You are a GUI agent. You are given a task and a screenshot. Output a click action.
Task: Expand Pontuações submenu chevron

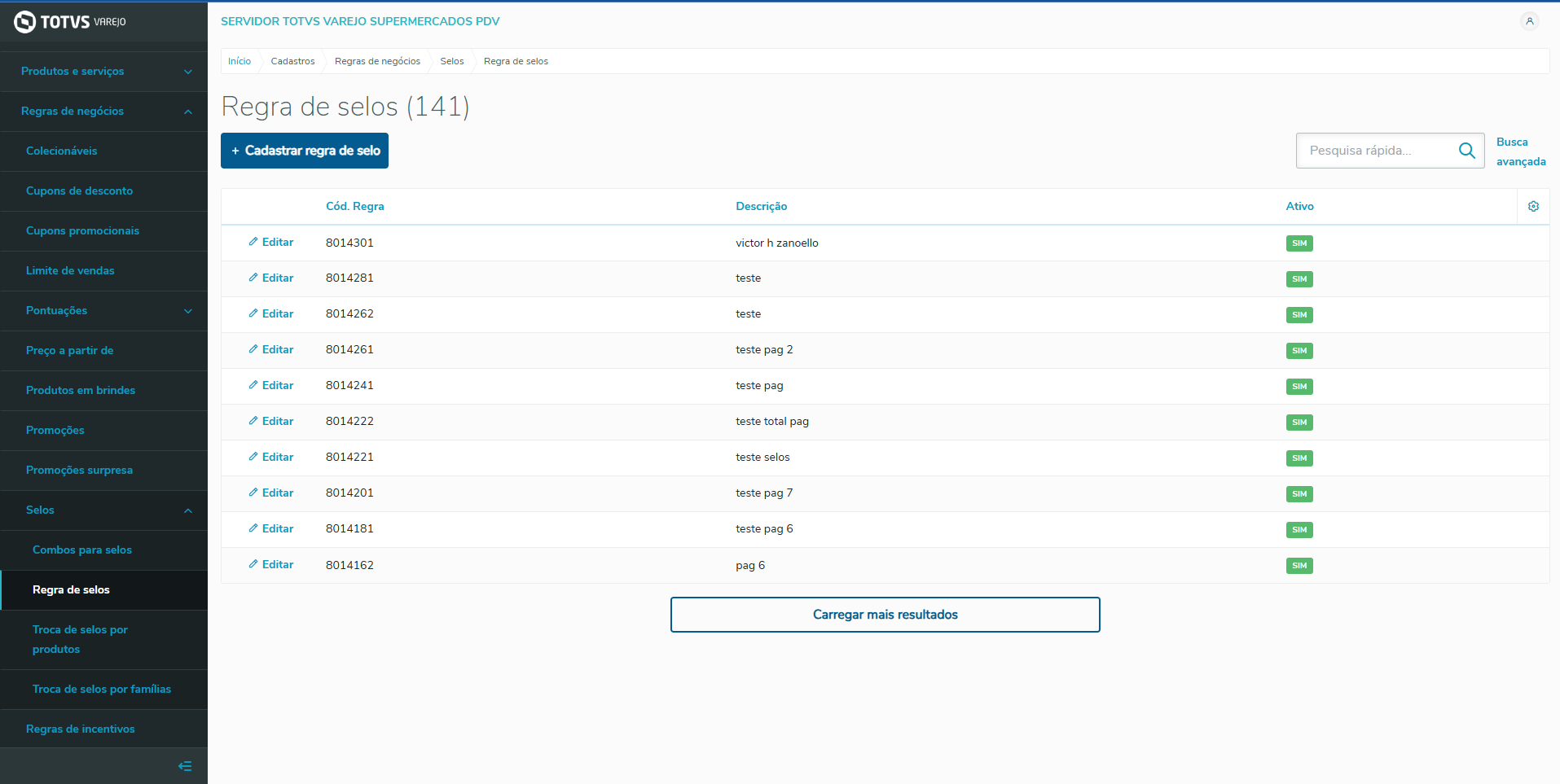point(188,311)
